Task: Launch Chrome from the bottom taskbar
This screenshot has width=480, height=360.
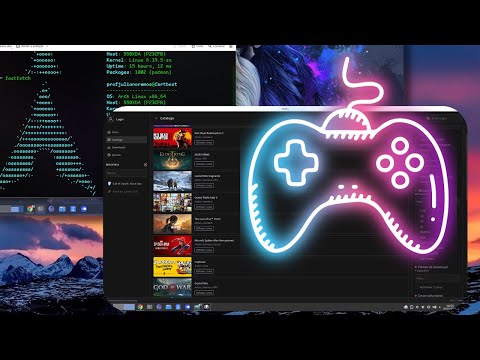Action: pos(140,307)
